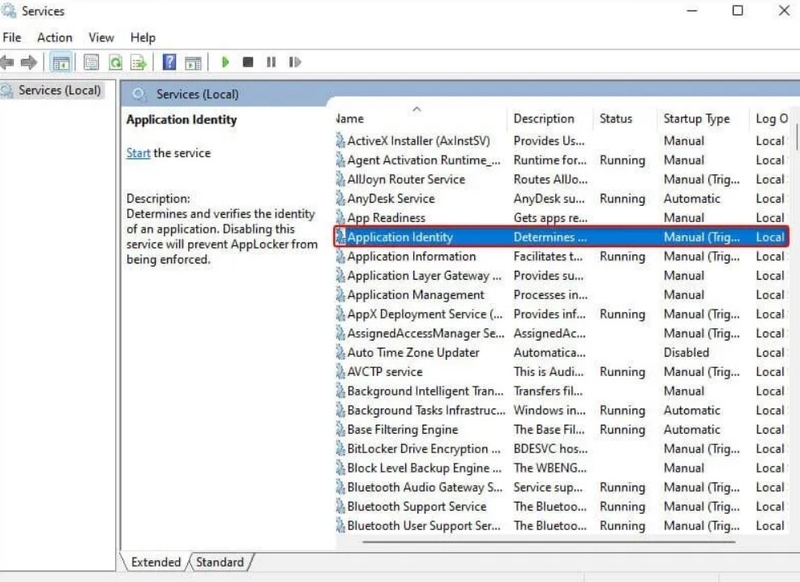Screen dimensions: 800x582
Task: Sort by the Startup Type column header
Action: click(704, 118)
